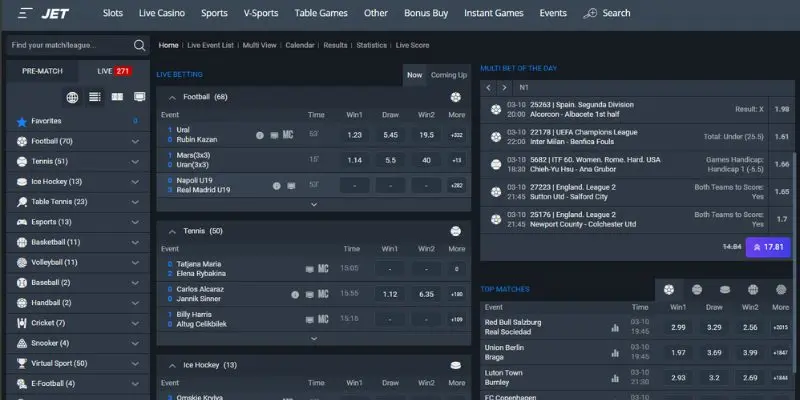Click the Favorites star icon
Screen dimensions: 800x400
pyautogui.click(x=21, y=121)
